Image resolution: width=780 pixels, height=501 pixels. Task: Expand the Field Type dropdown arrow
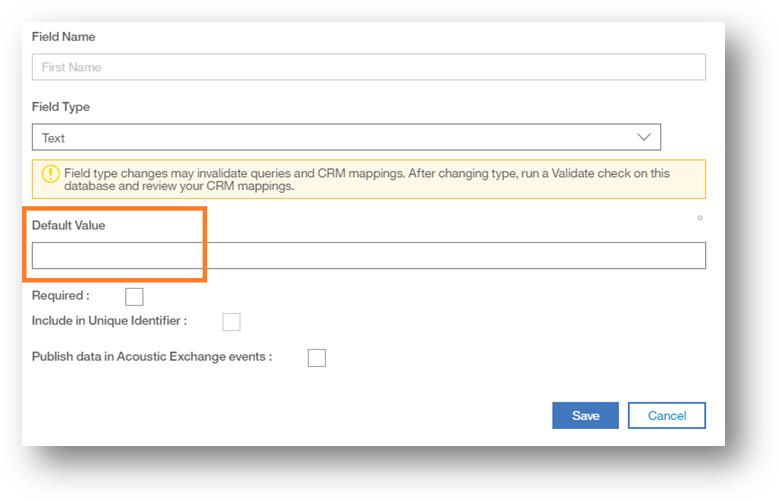click(x=643, y=137)
